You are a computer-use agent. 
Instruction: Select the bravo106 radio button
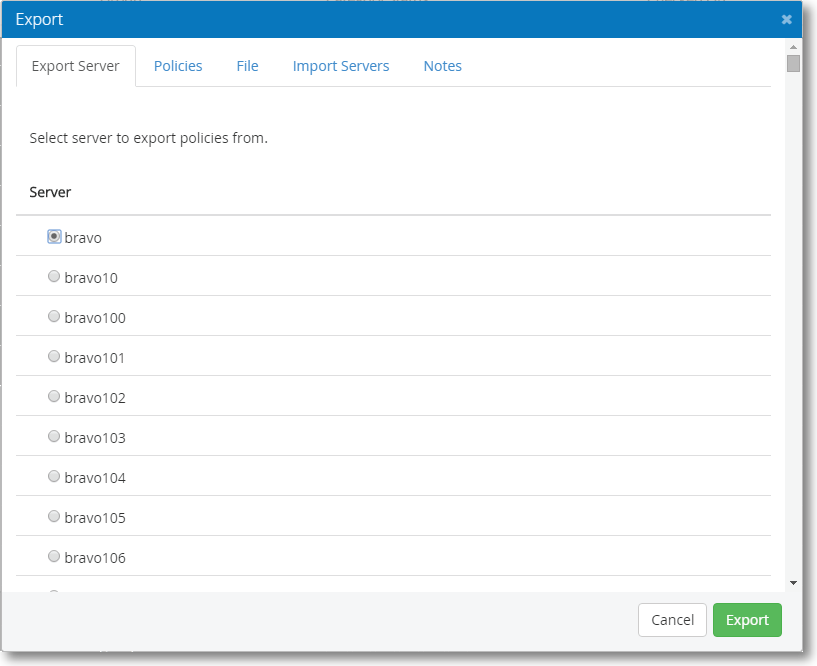[54, 557]
